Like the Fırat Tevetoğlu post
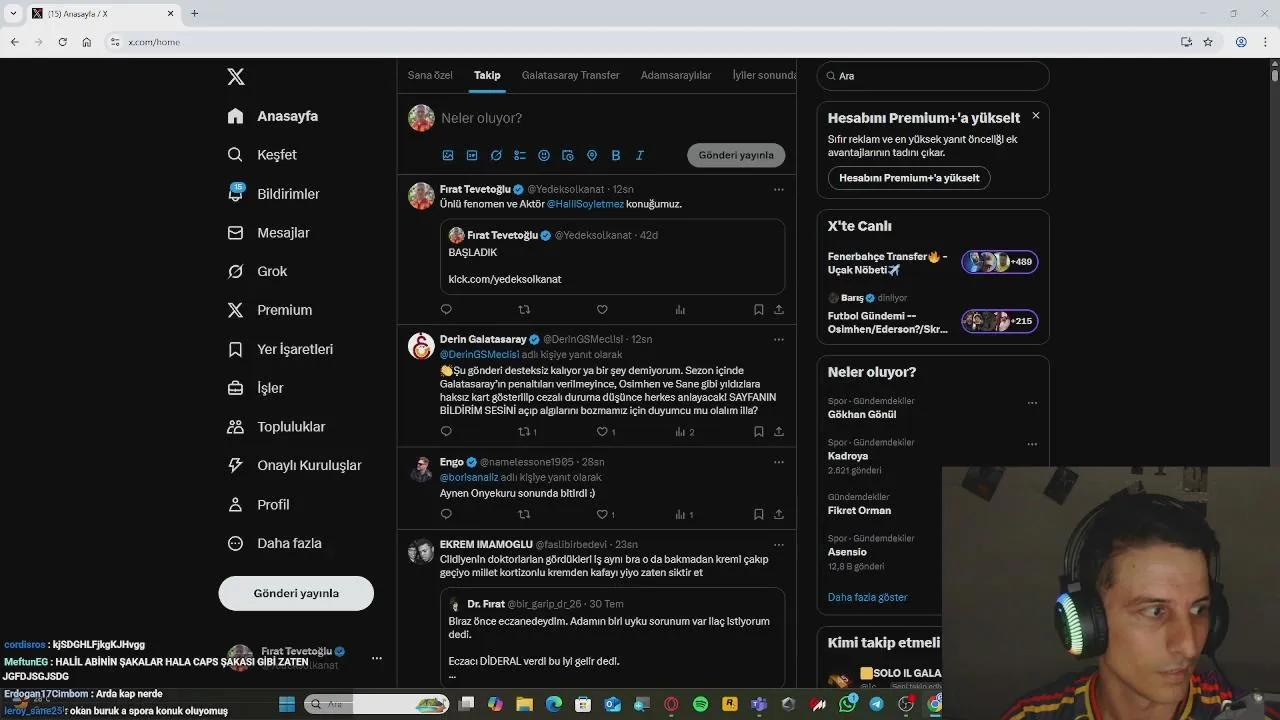The width and height of the screenshot is (1280, 720). (602, 310)
